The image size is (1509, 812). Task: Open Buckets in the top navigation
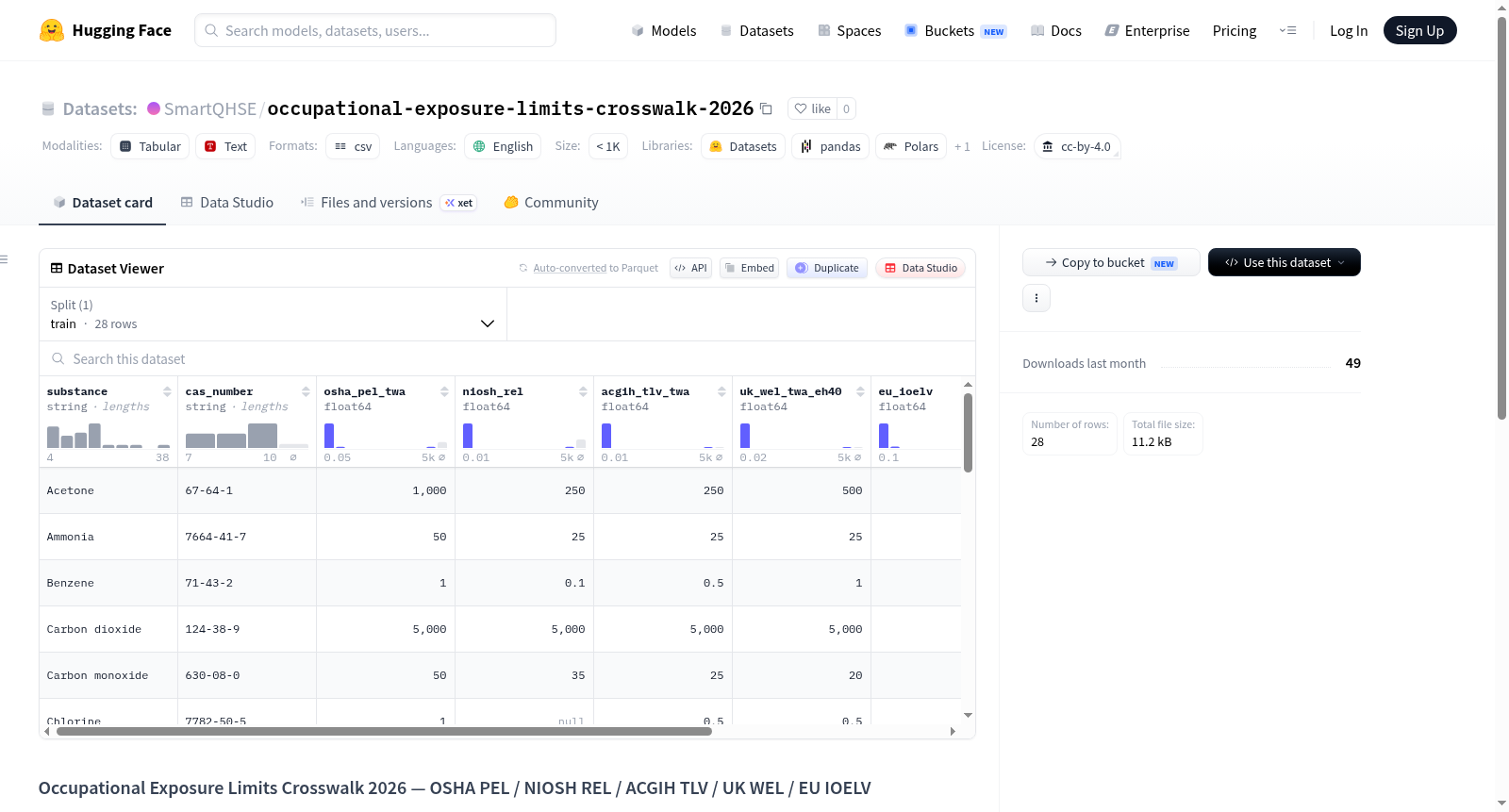click(955, 31)
